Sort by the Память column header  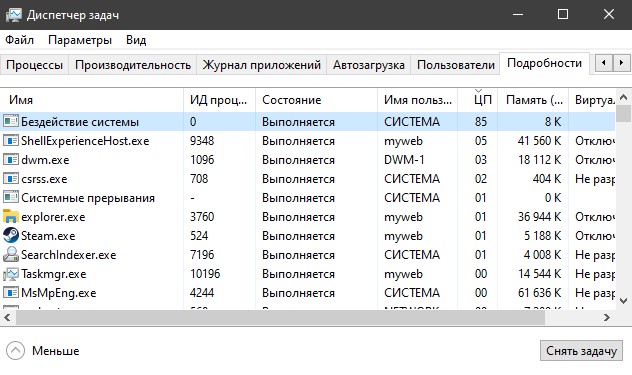(x=533, y=100)
